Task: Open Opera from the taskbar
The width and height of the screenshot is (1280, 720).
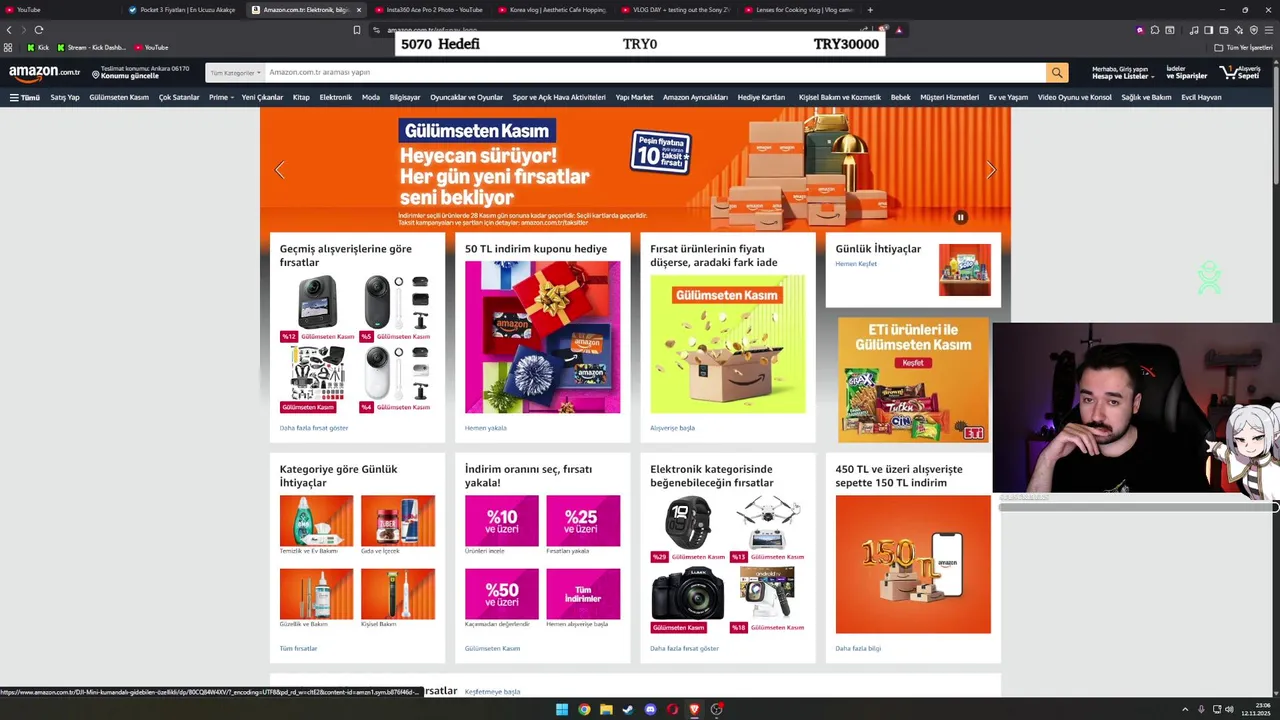Action: click(673, 710)
